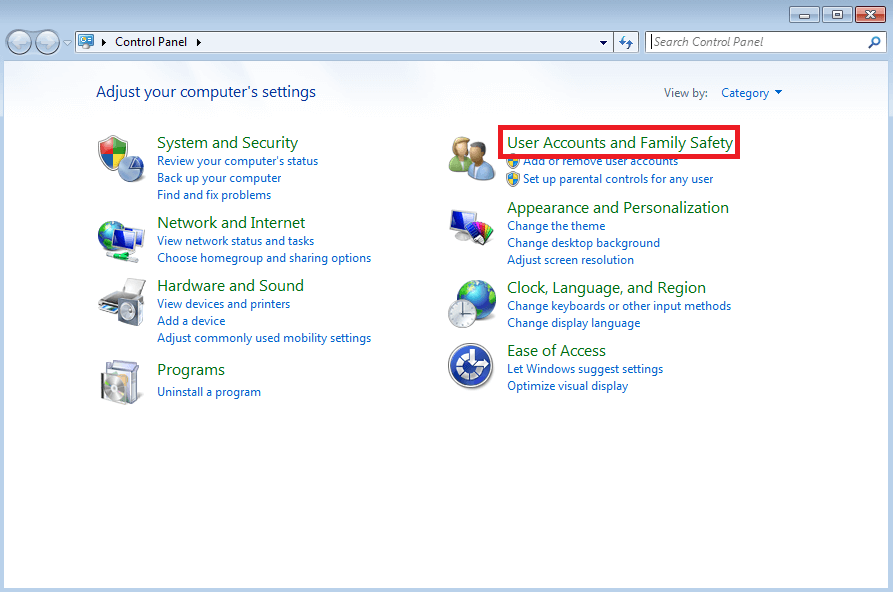Screen dimensions: 893x592
Task: Open Hardware and Sound heading
Action: [230, 285]
